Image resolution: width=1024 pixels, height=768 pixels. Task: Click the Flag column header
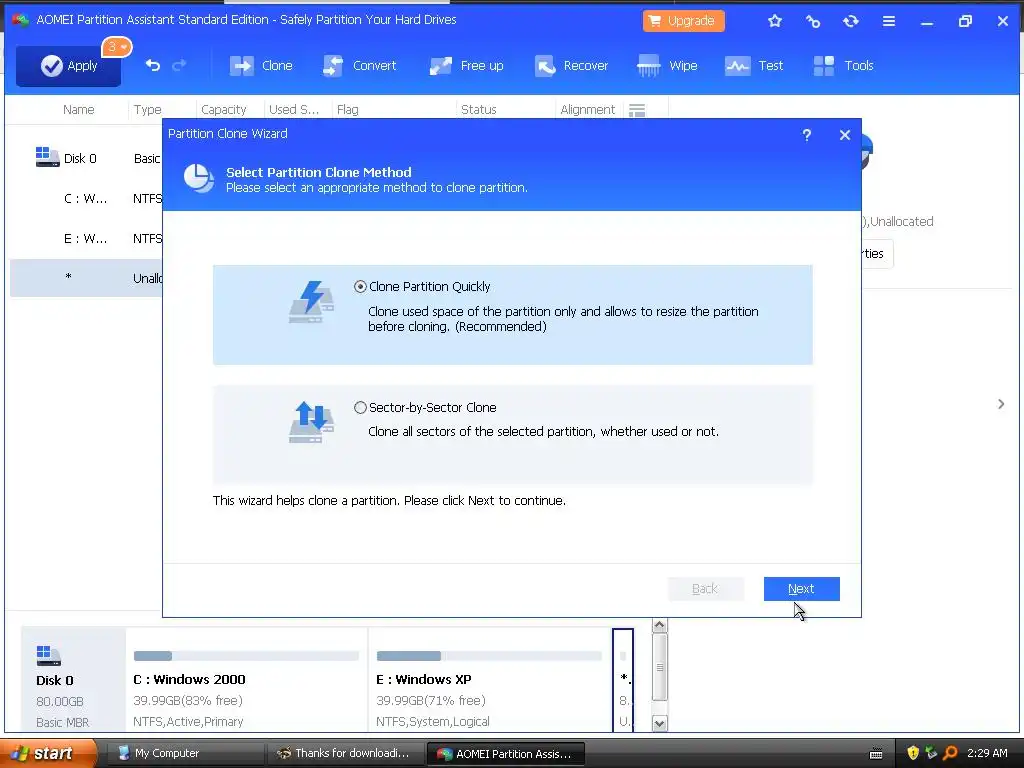tap(347, 110)
